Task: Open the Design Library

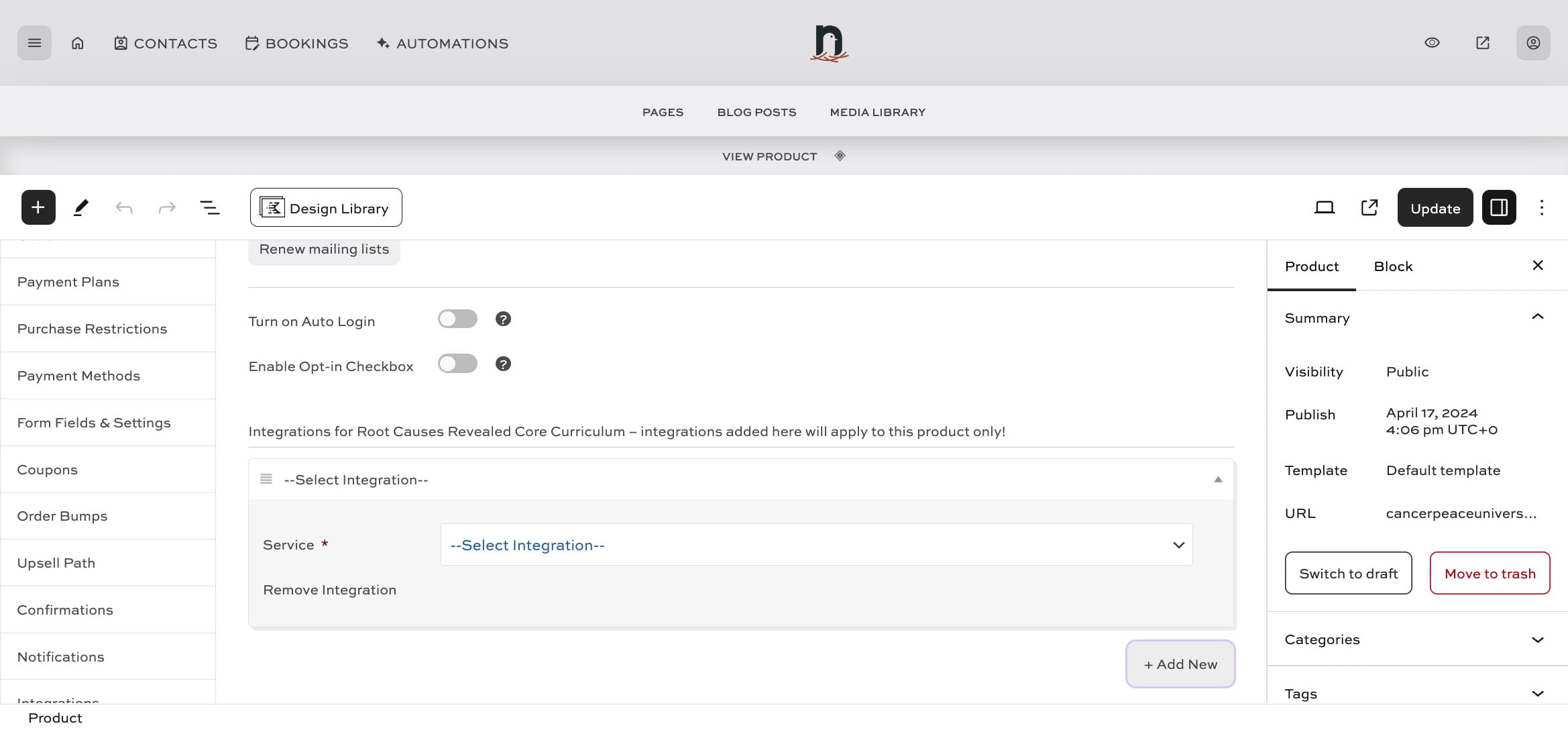Action: pyautogui.click(x=325, y=207)
